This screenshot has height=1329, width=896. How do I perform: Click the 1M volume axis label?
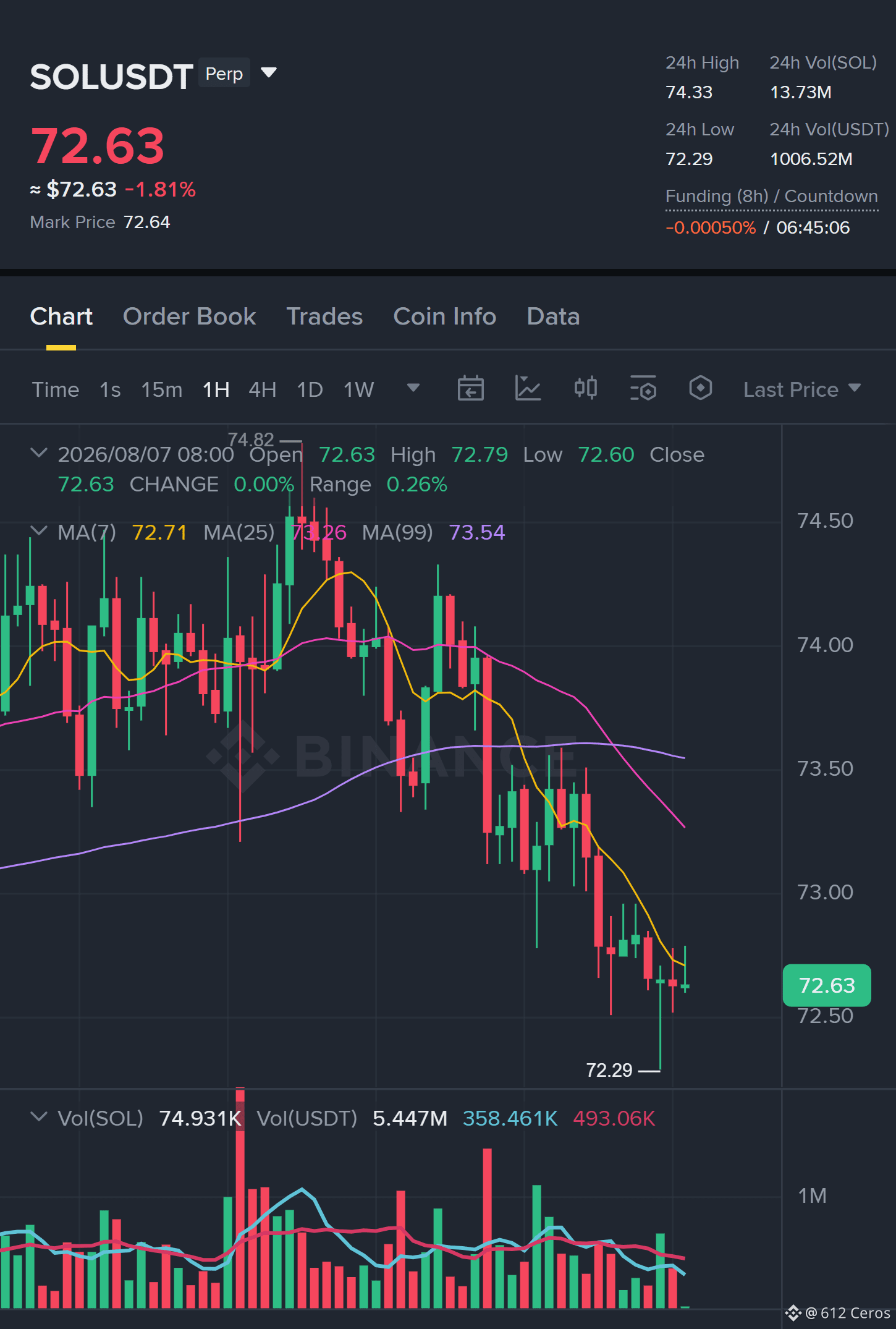coord(812,1195)
